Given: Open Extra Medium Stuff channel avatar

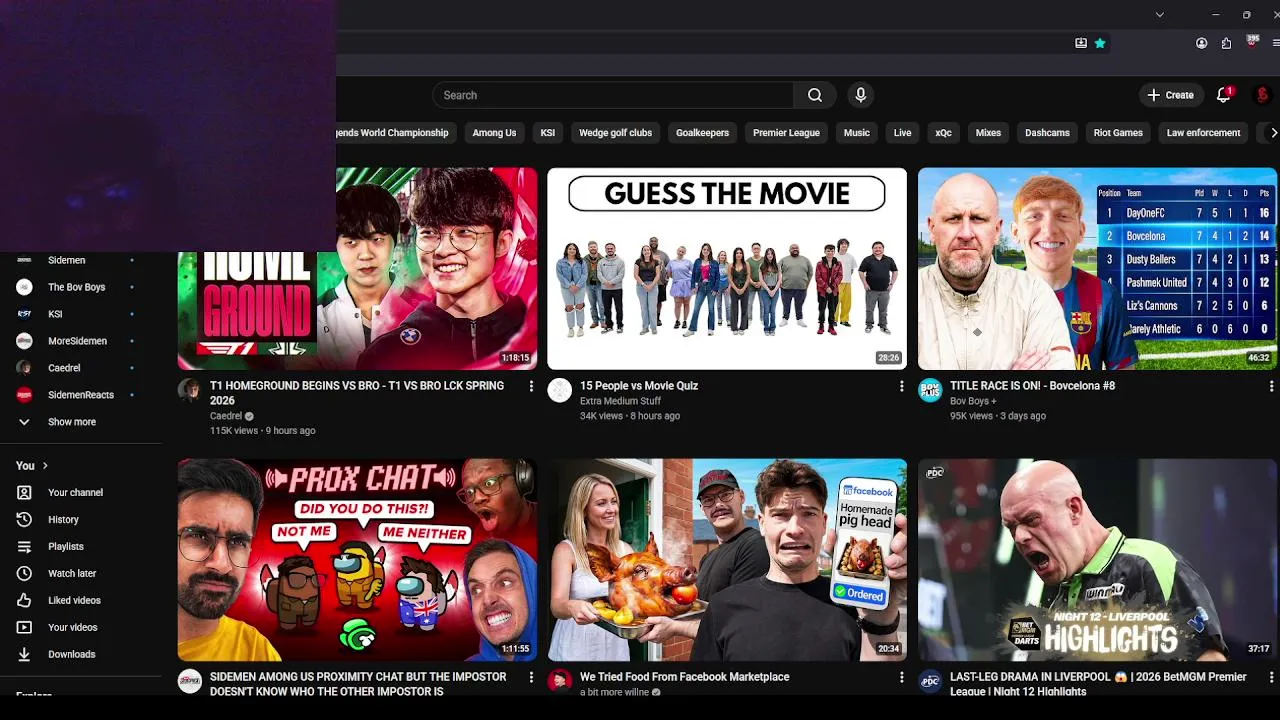Looking at the screenshot, I should 559,390.
